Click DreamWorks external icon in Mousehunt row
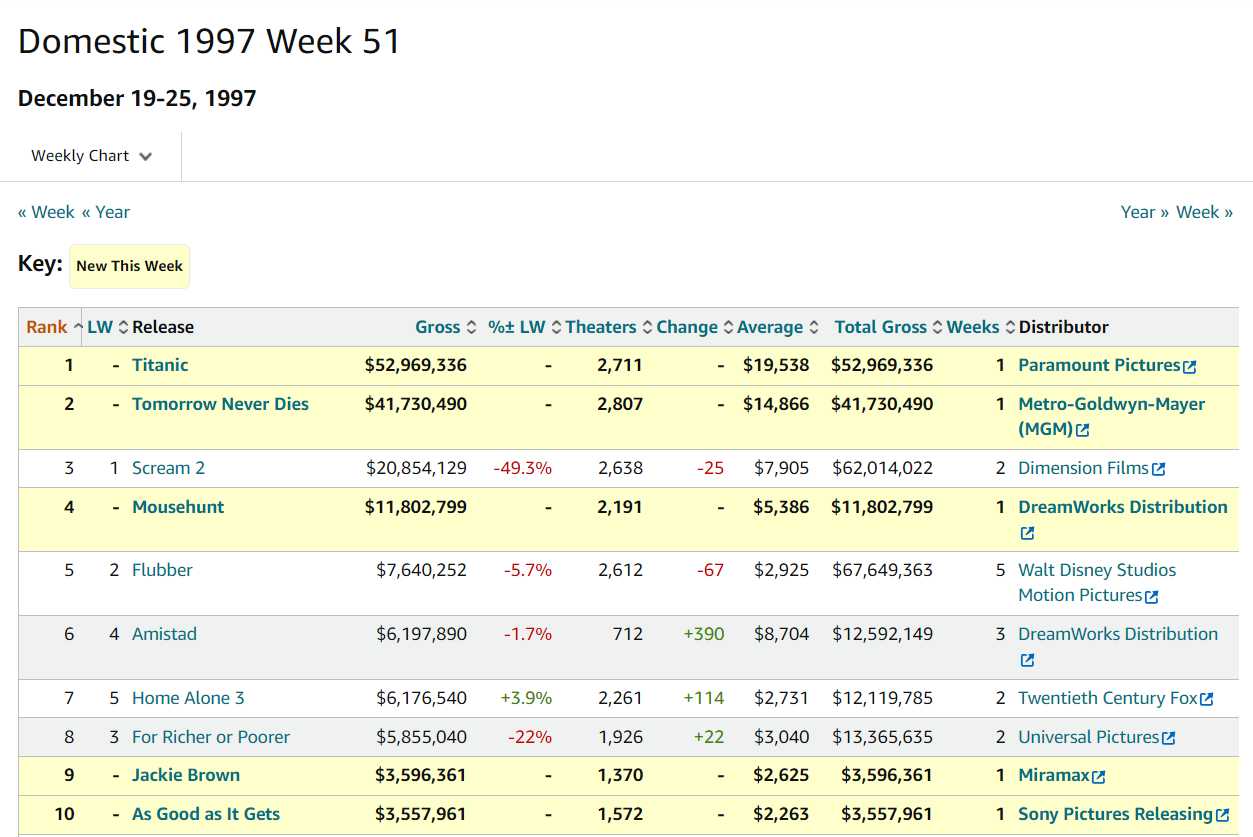This screenshot has width=1253, height=837. click(1027, 534)
